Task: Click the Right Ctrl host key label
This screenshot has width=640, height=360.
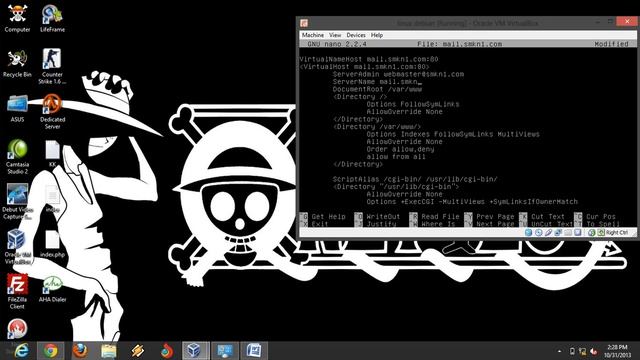Action: [x=617, y=233]
